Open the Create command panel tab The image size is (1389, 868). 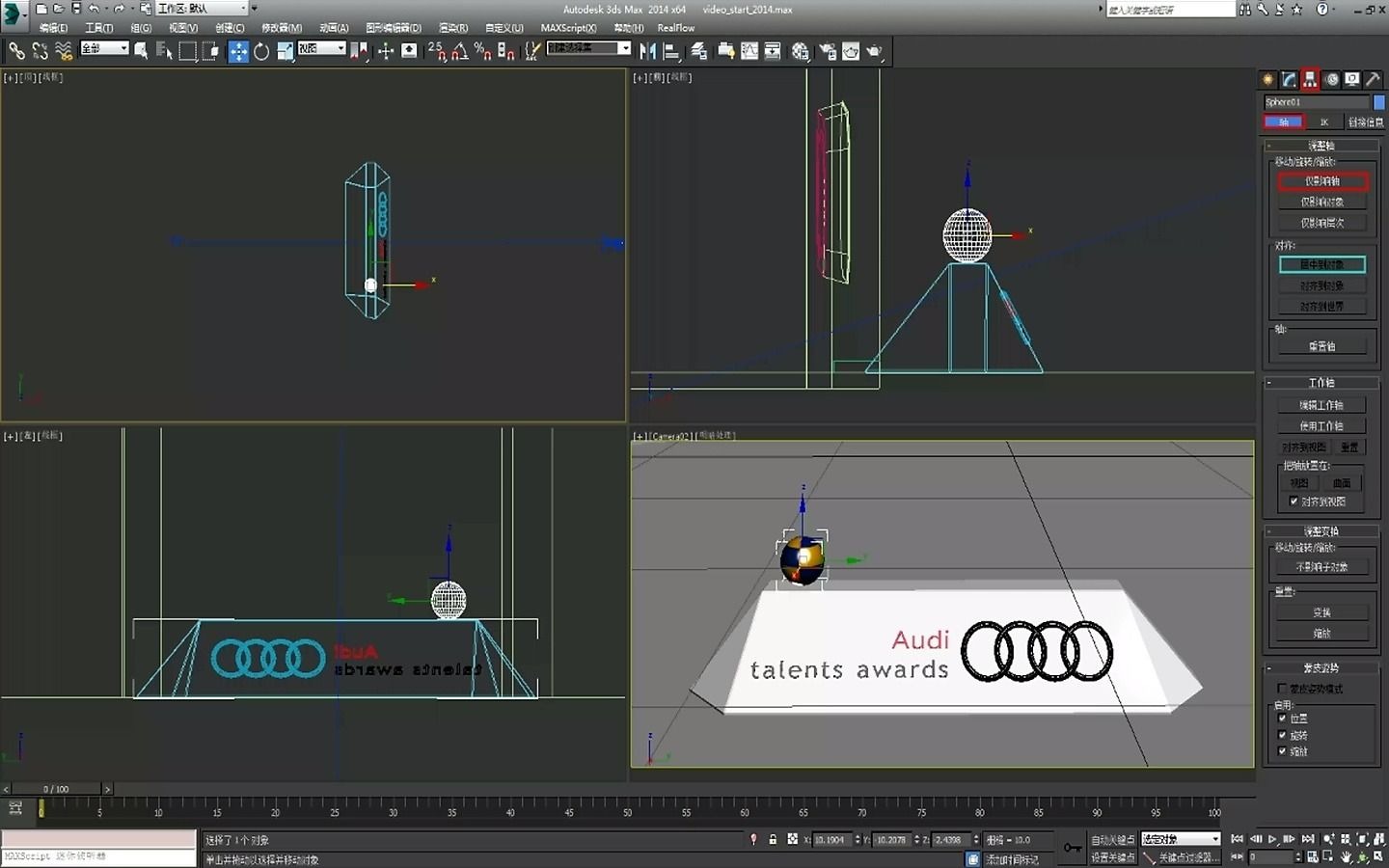[x=1268, y=79]
